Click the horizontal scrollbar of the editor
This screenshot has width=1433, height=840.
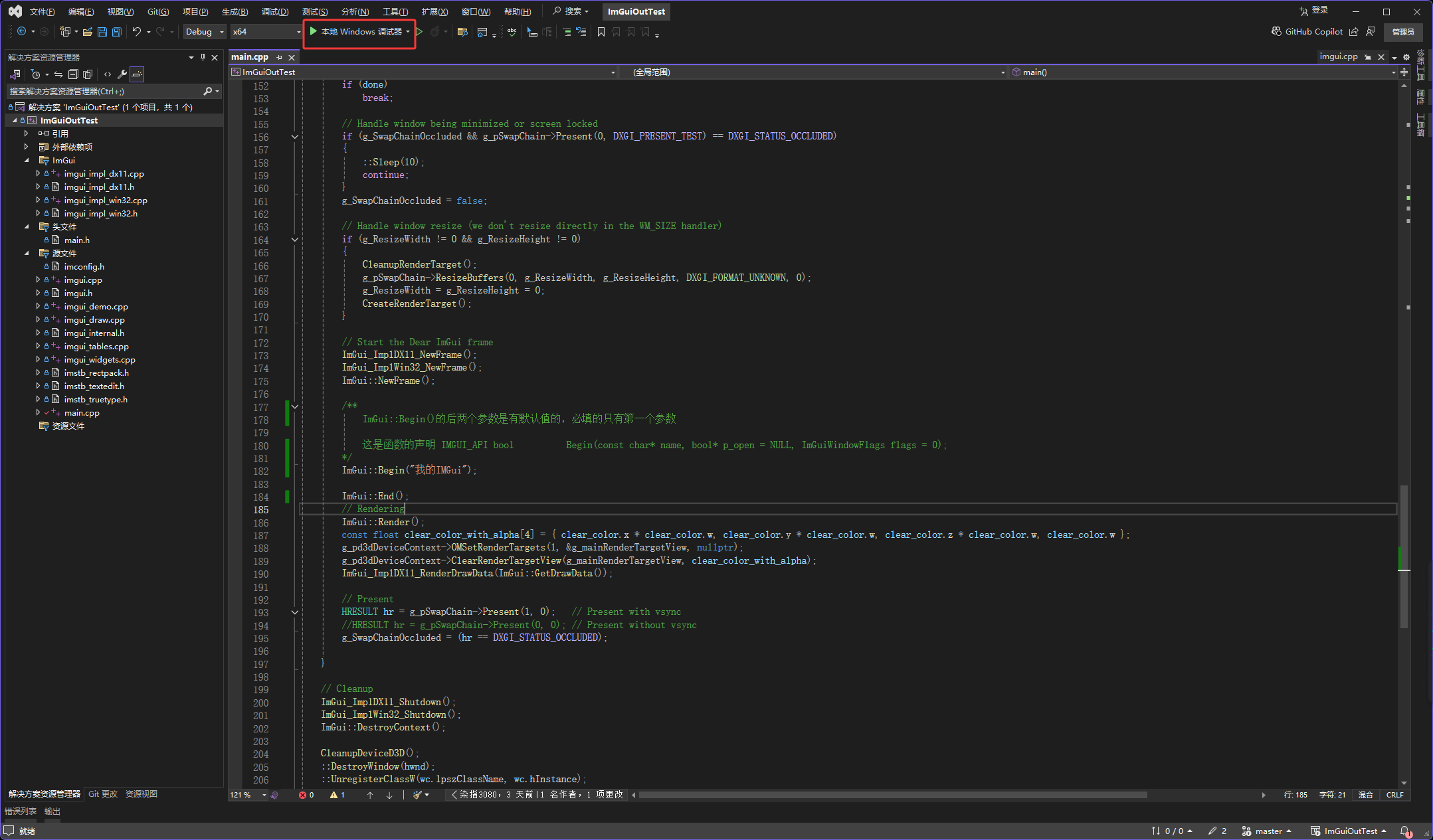pyautogui.click(x=893, y=795)
